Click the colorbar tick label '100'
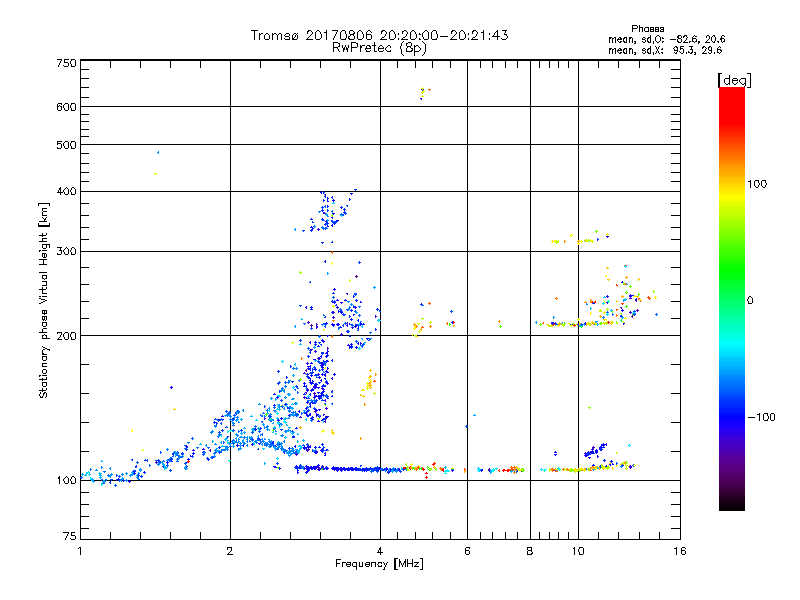 pyautogui.click(x=757, y=184)
